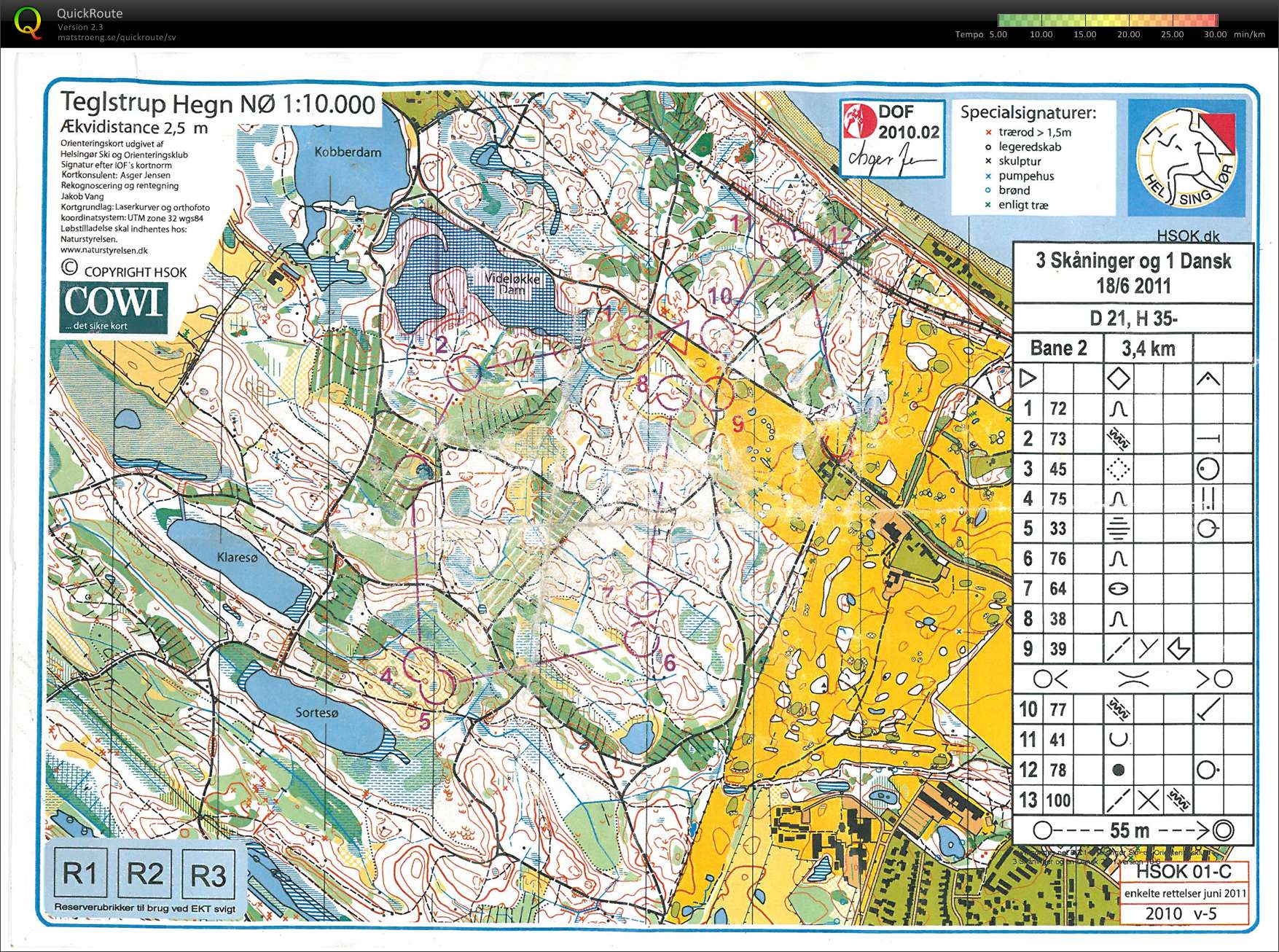Screen dimensions: 1279x952
Task: Click the marsh symbol in row 5
Action: click(1118, 528)
